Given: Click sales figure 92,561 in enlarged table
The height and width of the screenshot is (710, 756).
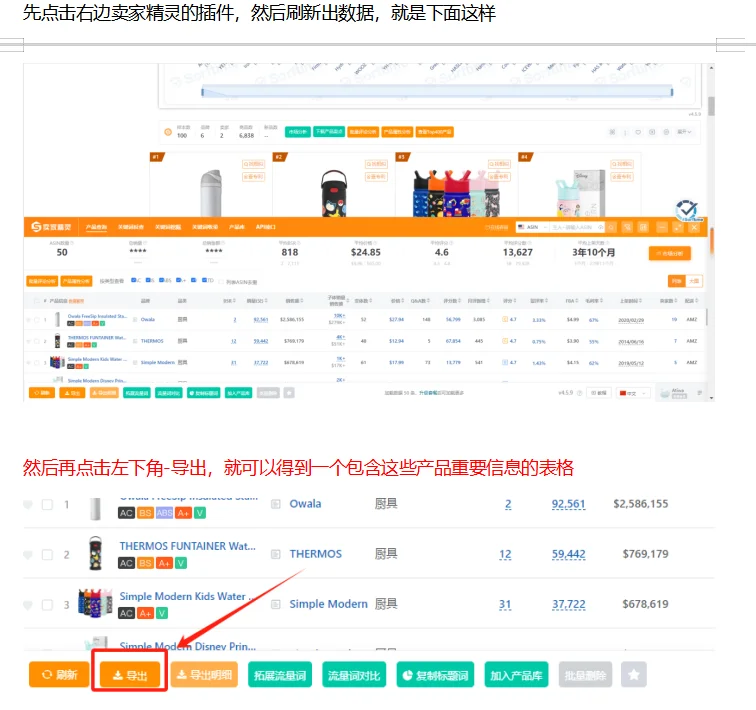Looking at the screenshot, I should click(x=568, y=504).
